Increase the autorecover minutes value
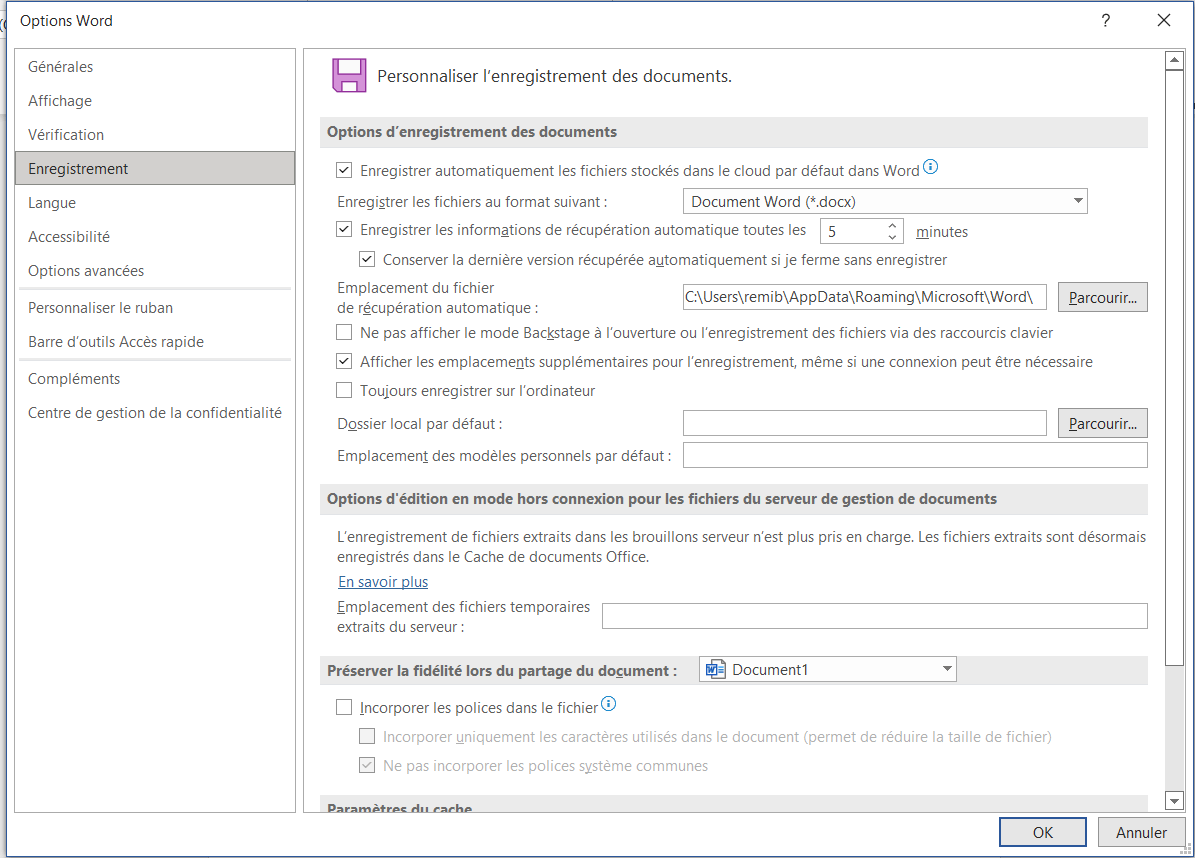1195x858 pixels. (892, 225)
